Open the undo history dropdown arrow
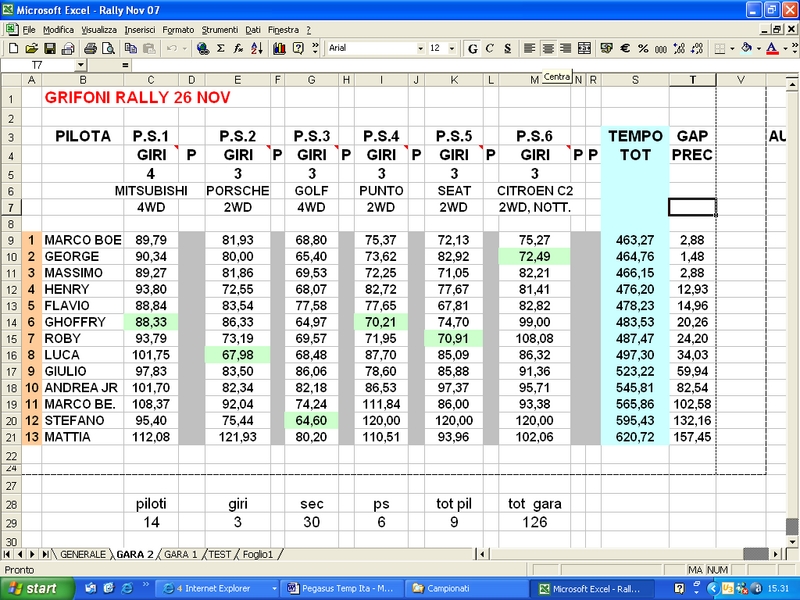Viewport: 800px width, 600px height. point(185,48)
